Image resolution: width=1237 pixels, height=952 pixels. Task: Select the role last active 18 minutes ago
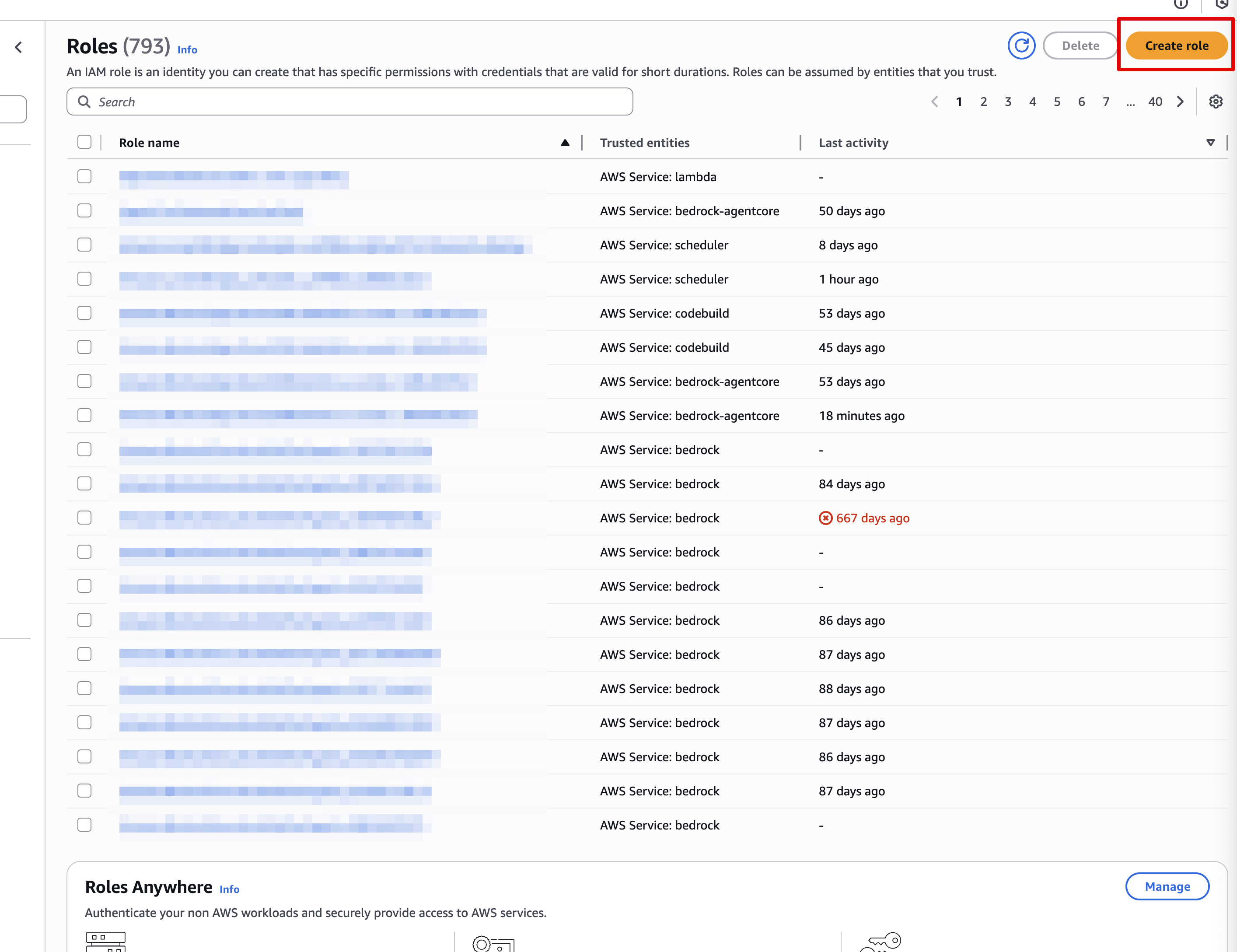tap(84, 415)
